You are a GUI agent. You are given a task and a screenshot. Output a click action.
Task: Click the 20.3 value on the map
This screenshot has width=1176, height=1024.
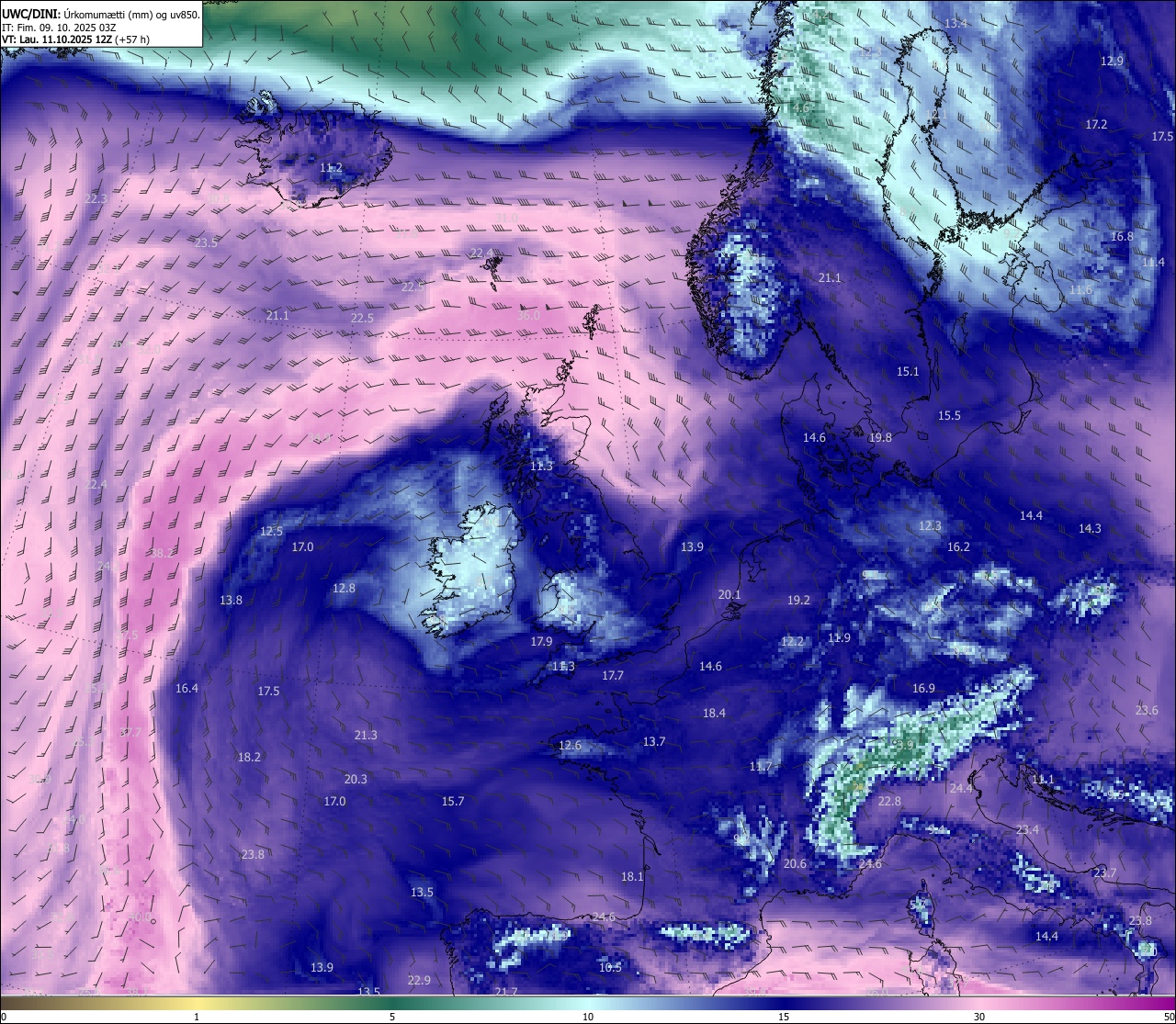point(356,779)
